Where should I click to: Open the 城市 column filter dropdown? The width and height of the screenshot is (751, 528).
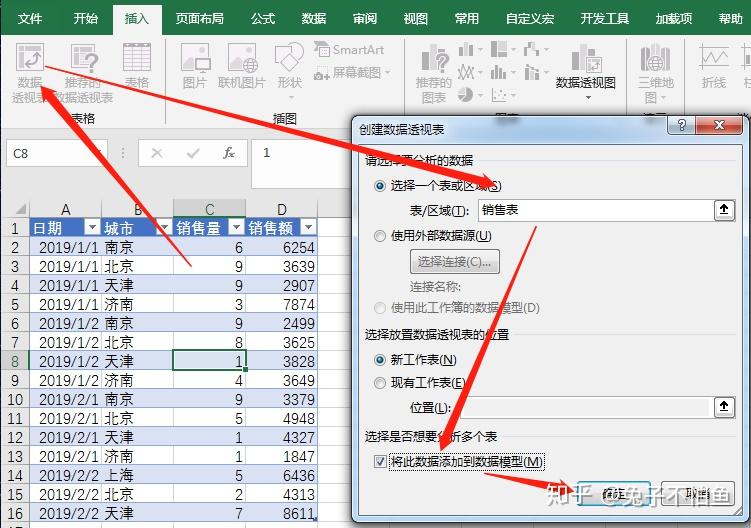tap(164, 227)
